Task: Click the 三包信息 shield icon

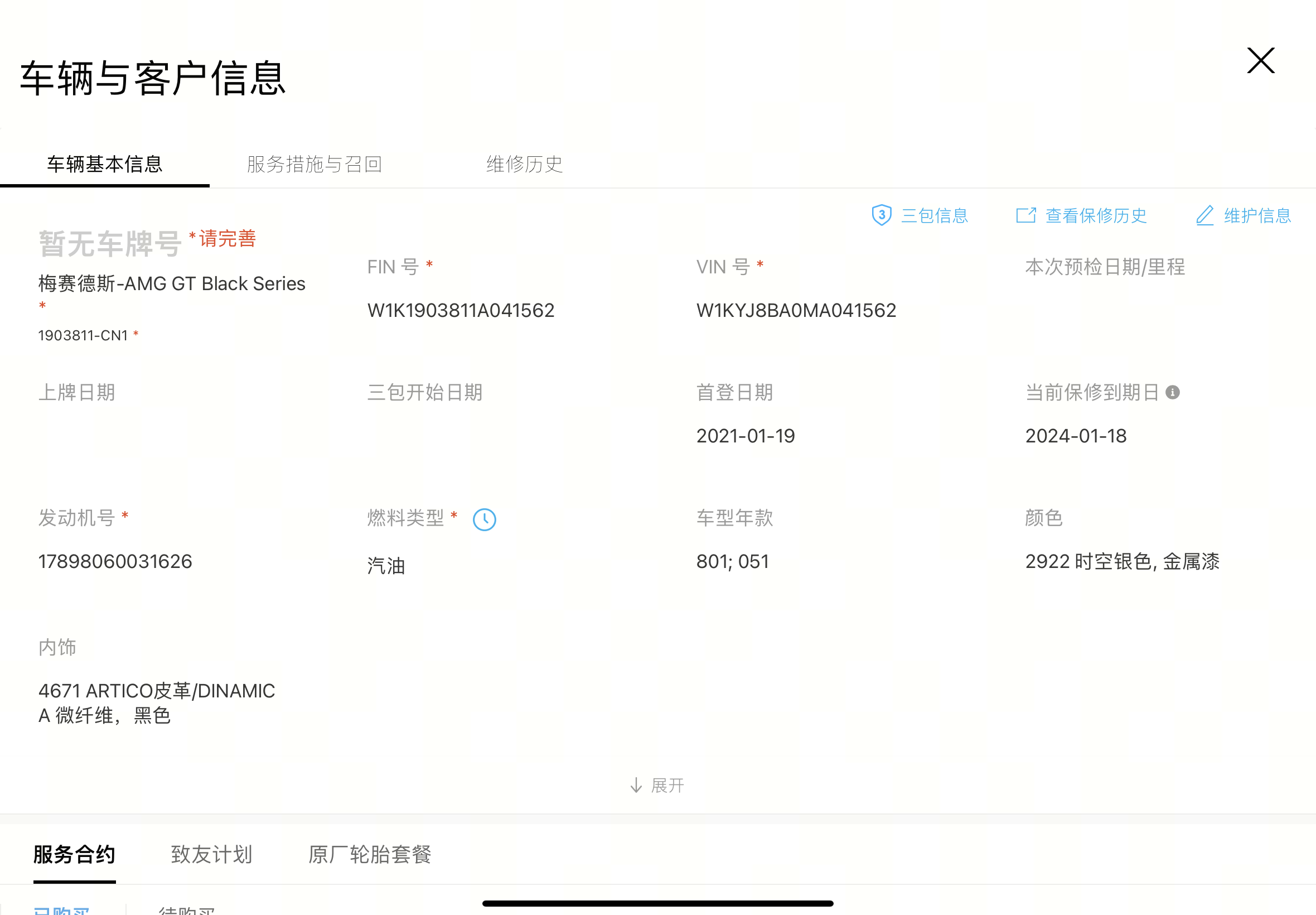Action: point(881,215)
